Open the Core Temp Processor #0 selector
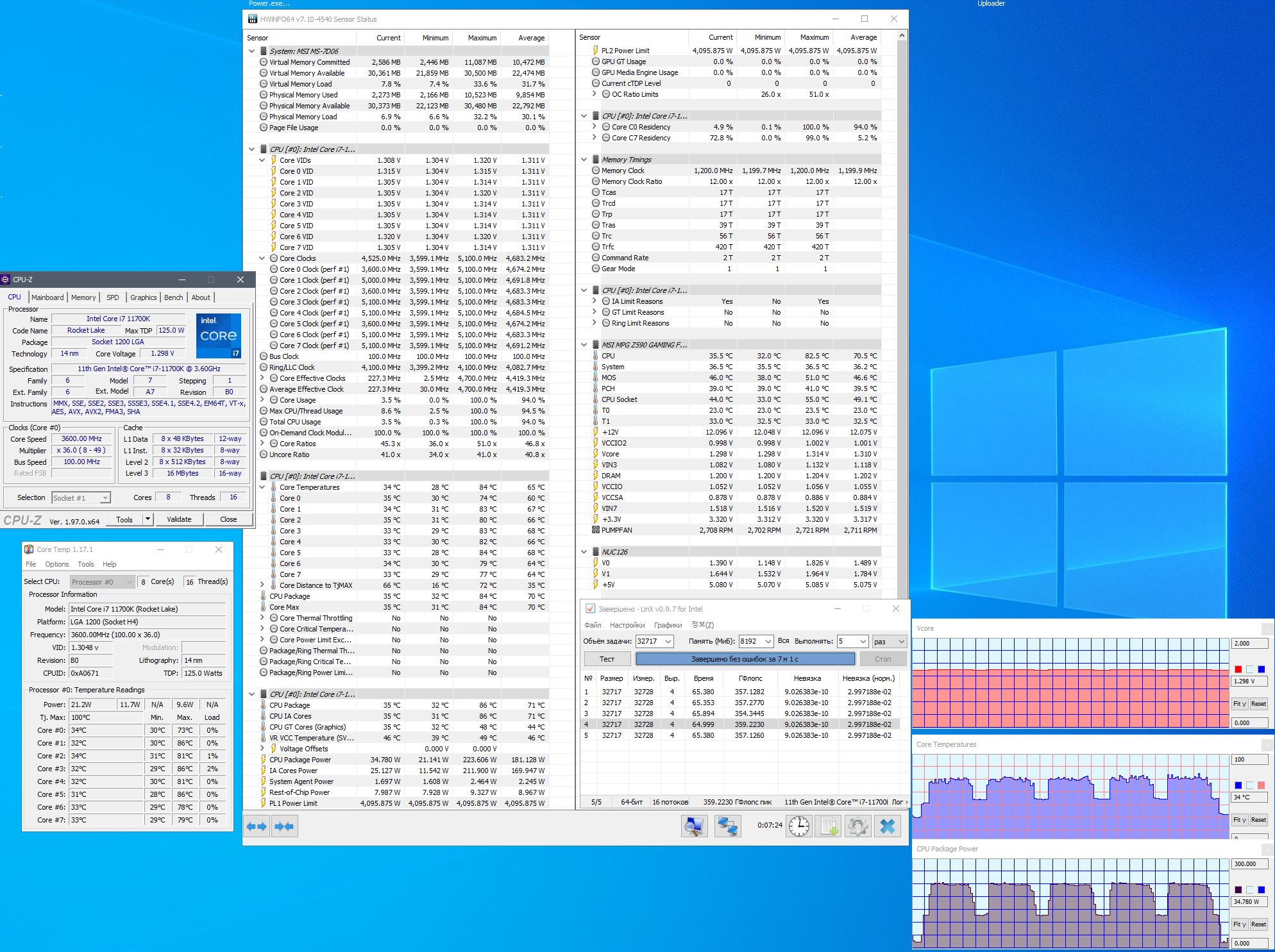This screenshot has width=1275, height=952. (103, 581)
